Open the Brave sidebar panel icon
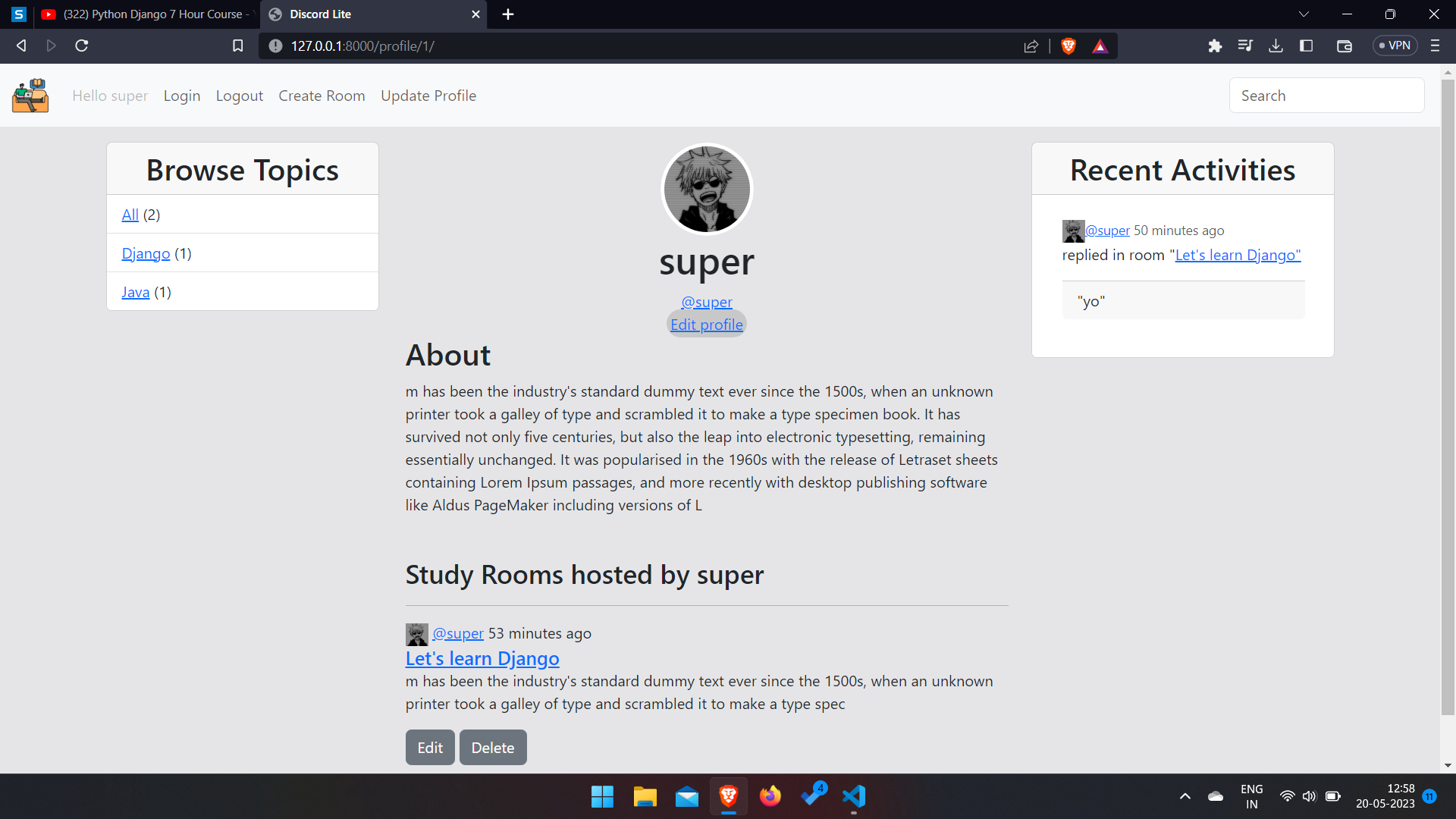 pos(1307,45)
